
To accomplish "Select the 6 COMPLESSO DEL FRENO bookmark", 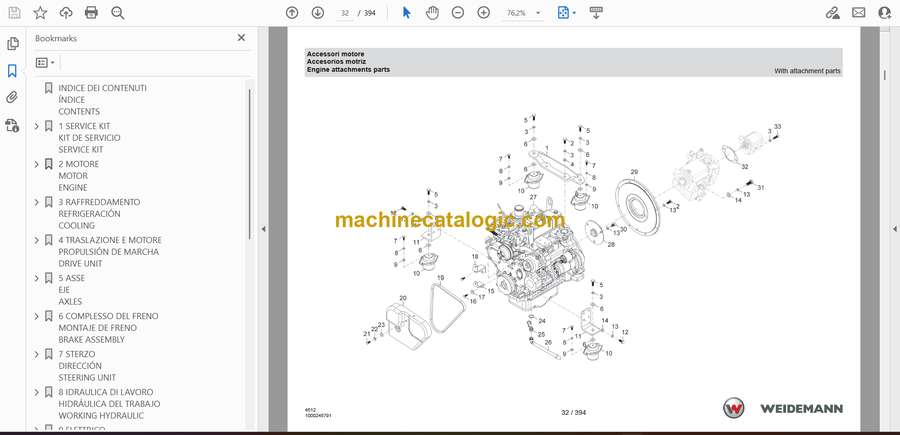I will point(108,328).
